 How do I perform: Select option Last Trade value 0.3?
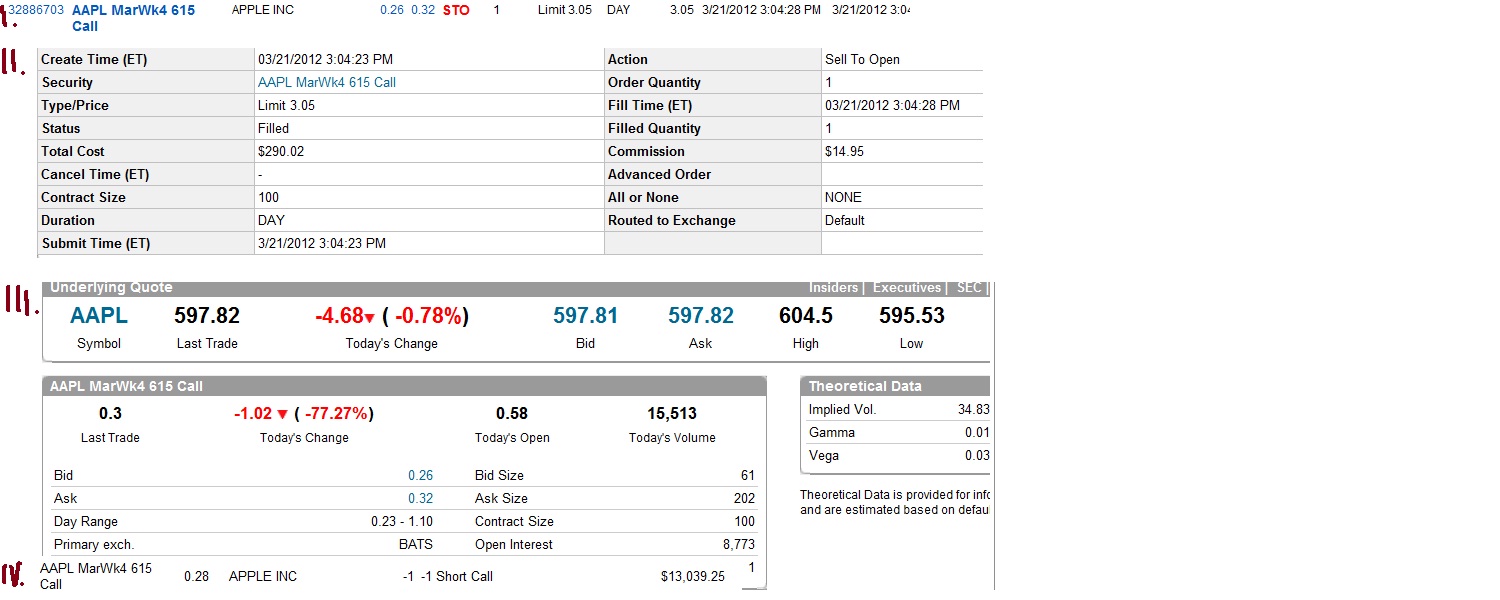coord(110,414)
